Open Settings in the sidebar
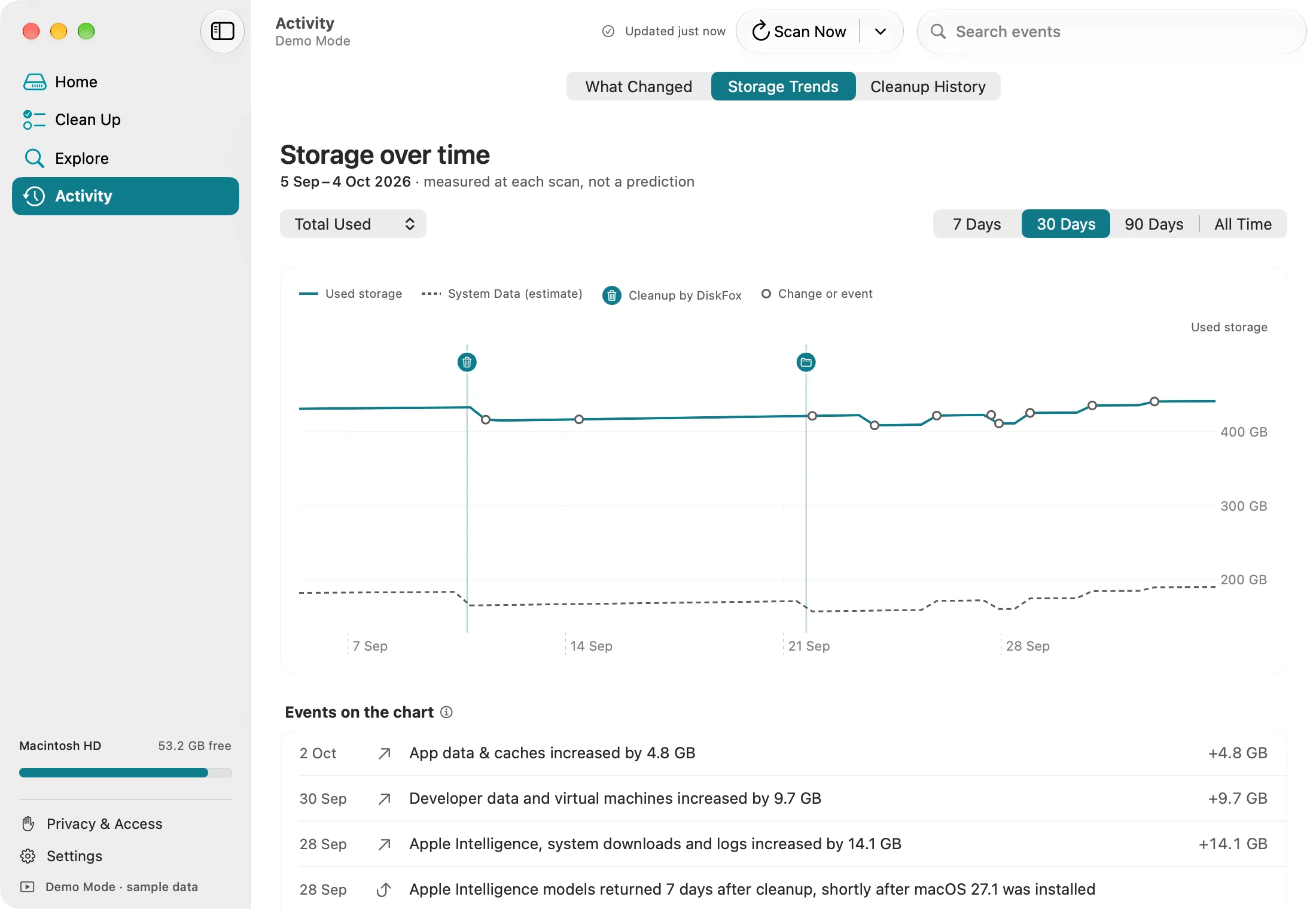Image resolution: width=1316 pixels, height=909 pixels. [62, 856]
